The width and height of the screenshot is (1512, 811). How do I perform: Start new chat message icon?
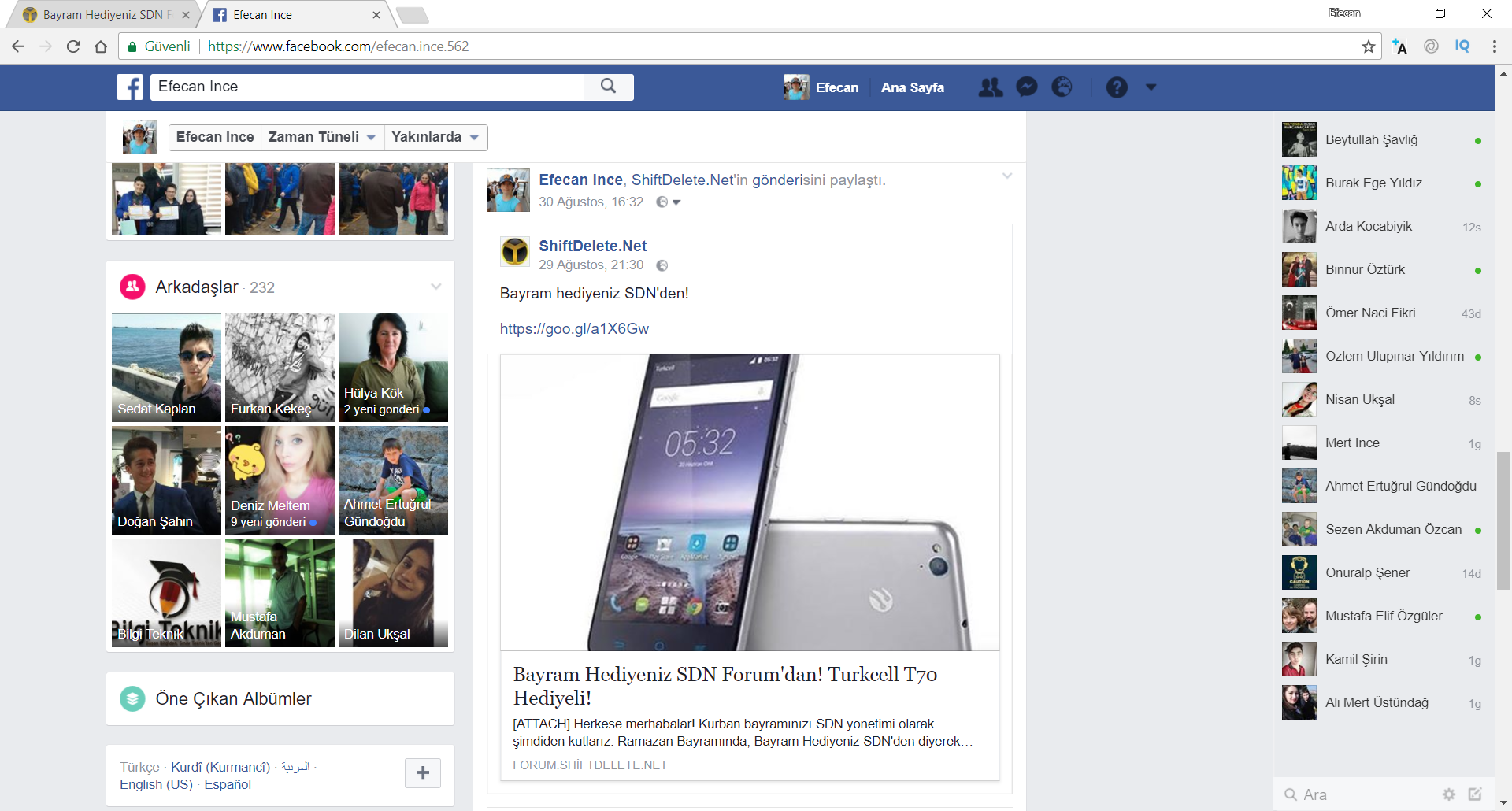pyautogui.click(x=1475, y=794)
